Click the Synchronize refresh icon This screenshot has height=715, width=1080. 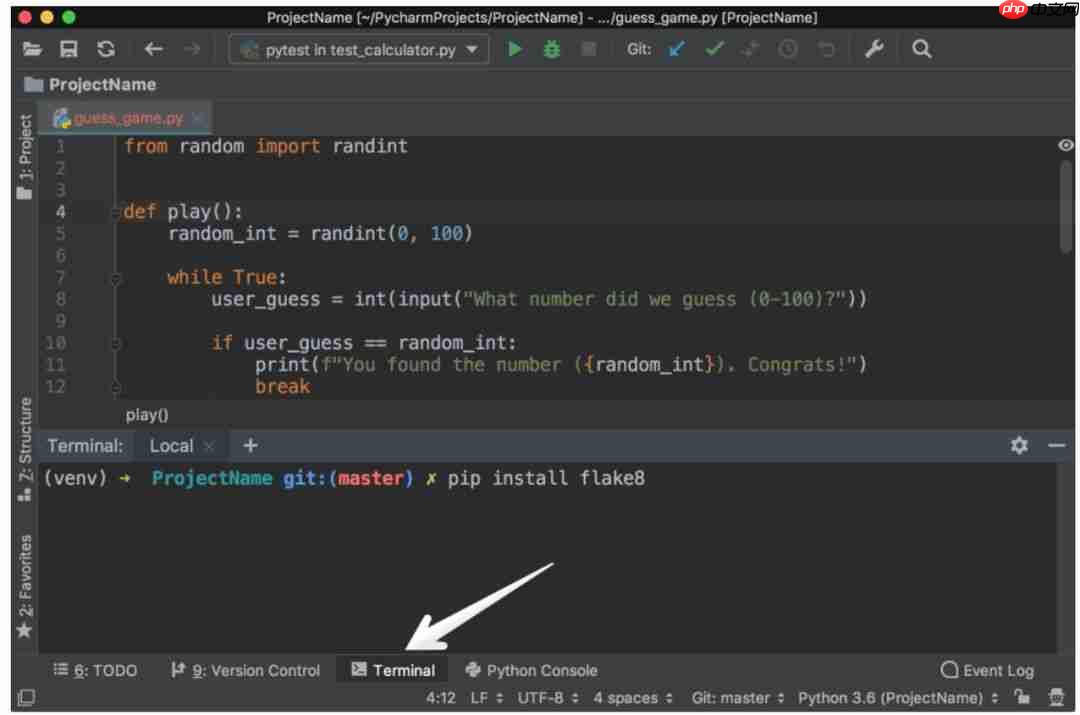coord(107,48)
